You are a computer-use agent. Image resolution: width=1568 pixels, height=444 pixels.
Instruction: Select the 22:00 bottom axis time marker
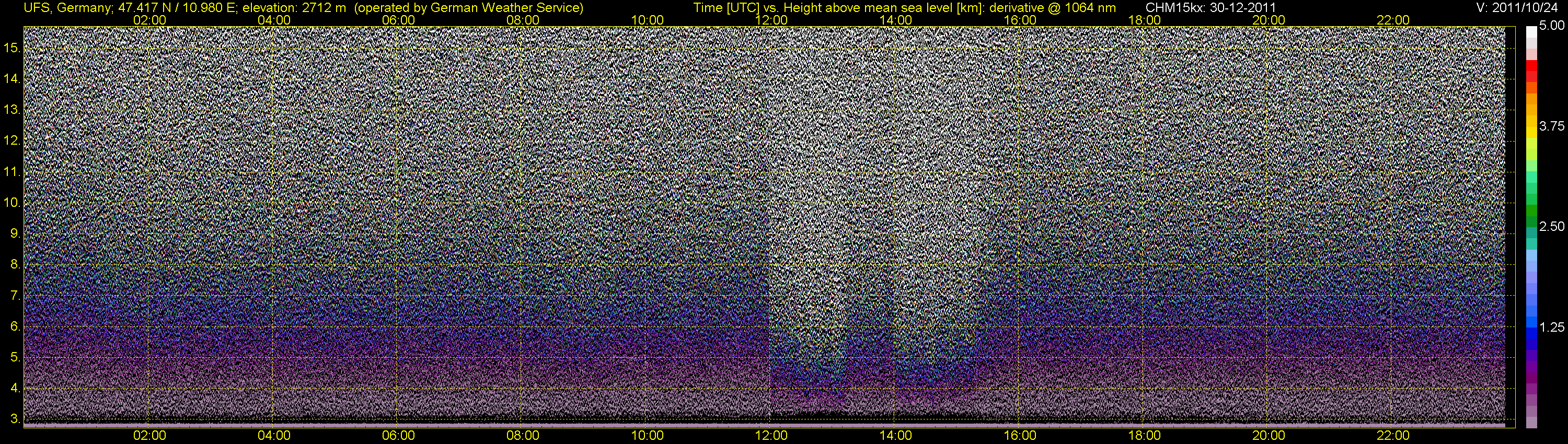1393,436
